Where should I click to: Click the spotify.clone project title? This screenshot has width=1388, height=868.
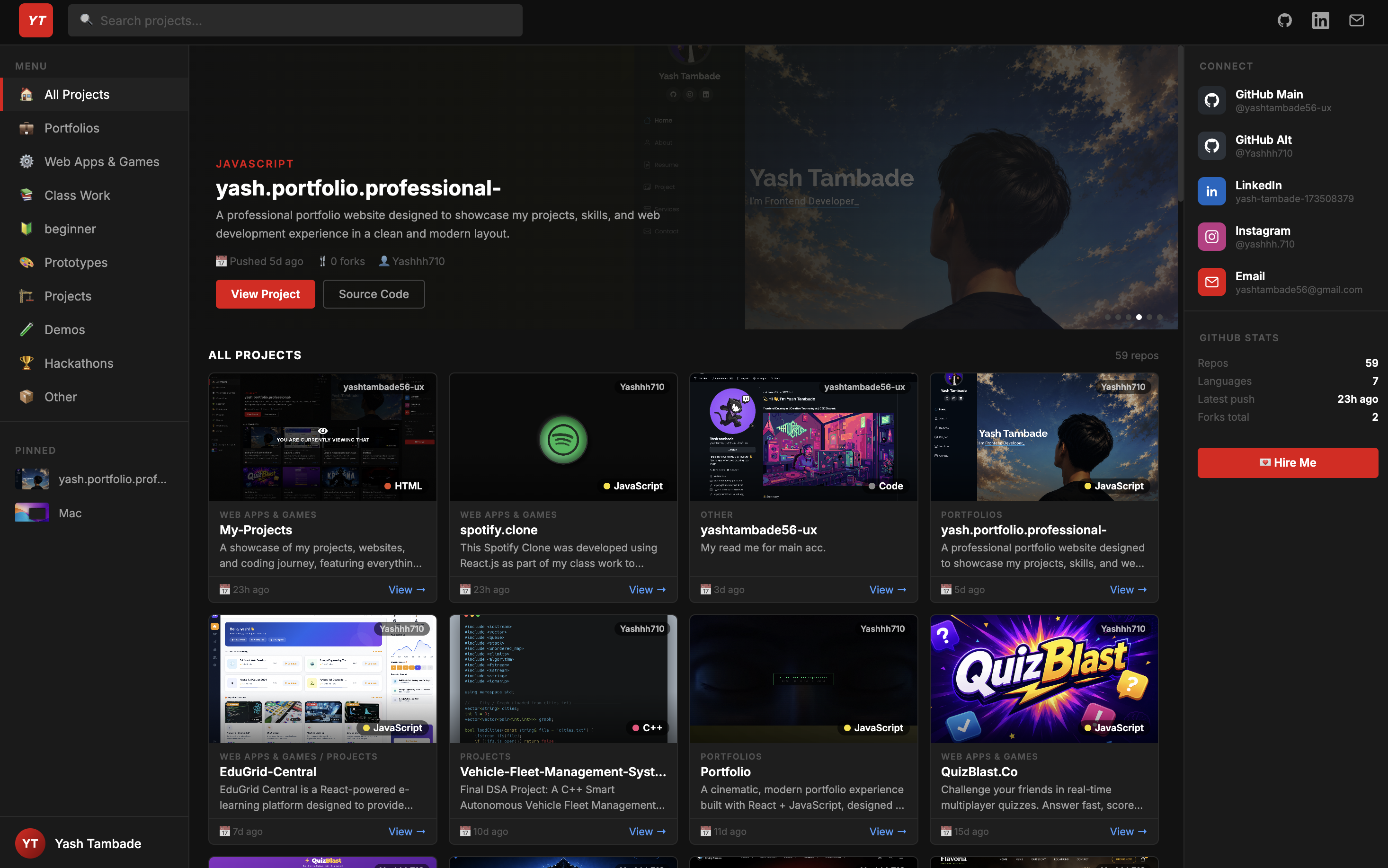[x=498, y=530]
